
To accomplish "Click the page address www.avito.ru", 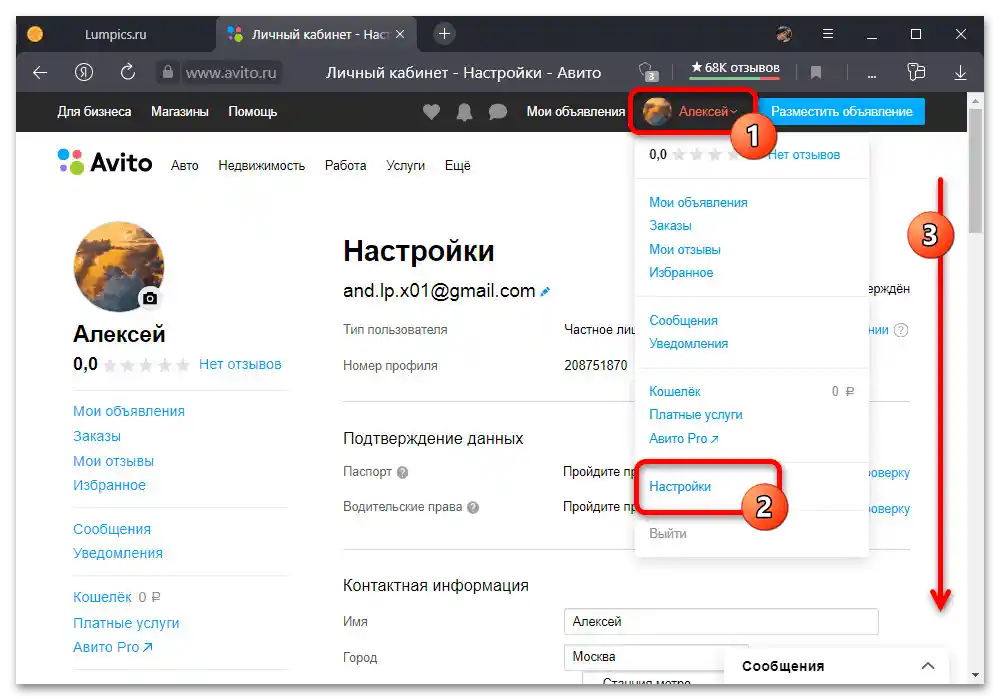I will 231,73.
